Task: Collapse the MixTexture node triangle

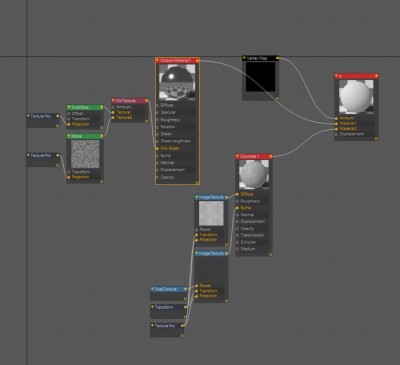Action: pos(113,100)
